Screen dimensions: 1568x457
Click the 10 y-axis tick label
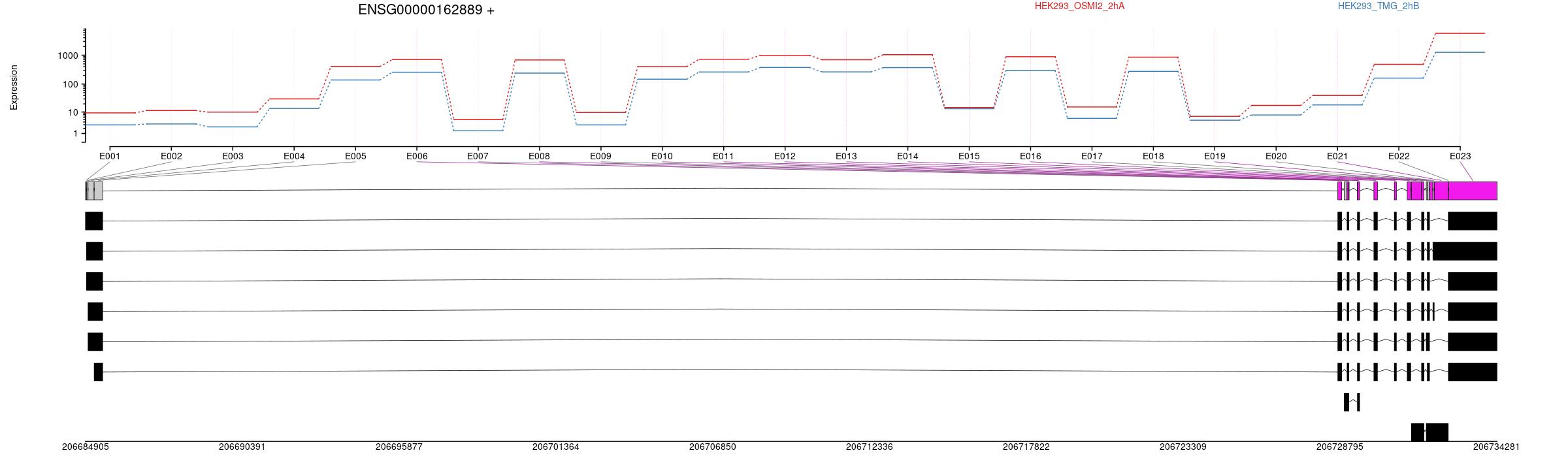point(73,113)
